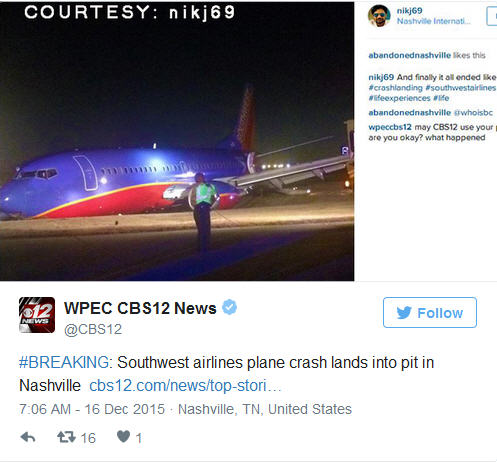Click the #crashlanding hashtag in the caption

[395, 88]
